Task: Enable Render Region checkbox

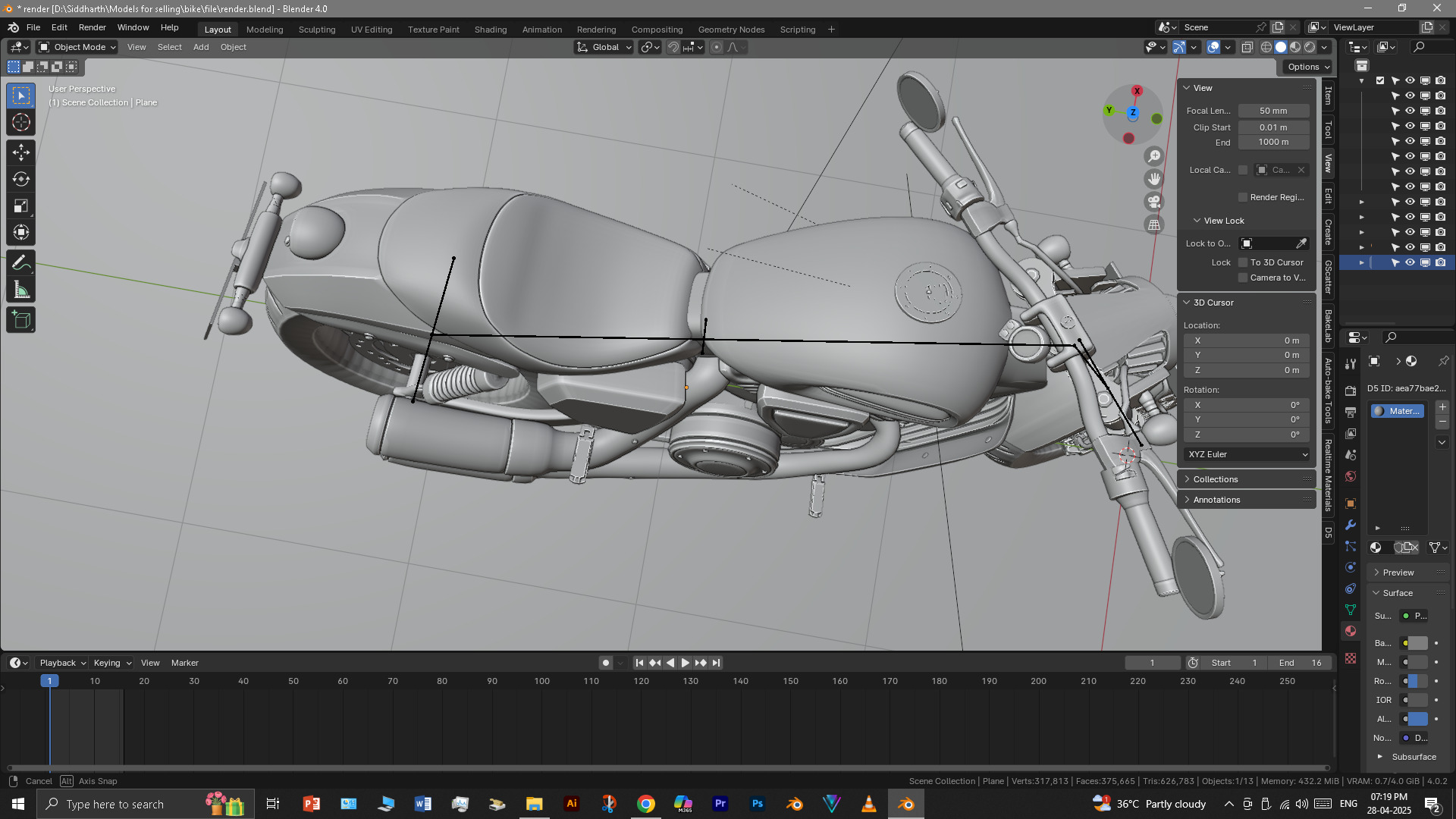Action: [x=1243, y=197]
